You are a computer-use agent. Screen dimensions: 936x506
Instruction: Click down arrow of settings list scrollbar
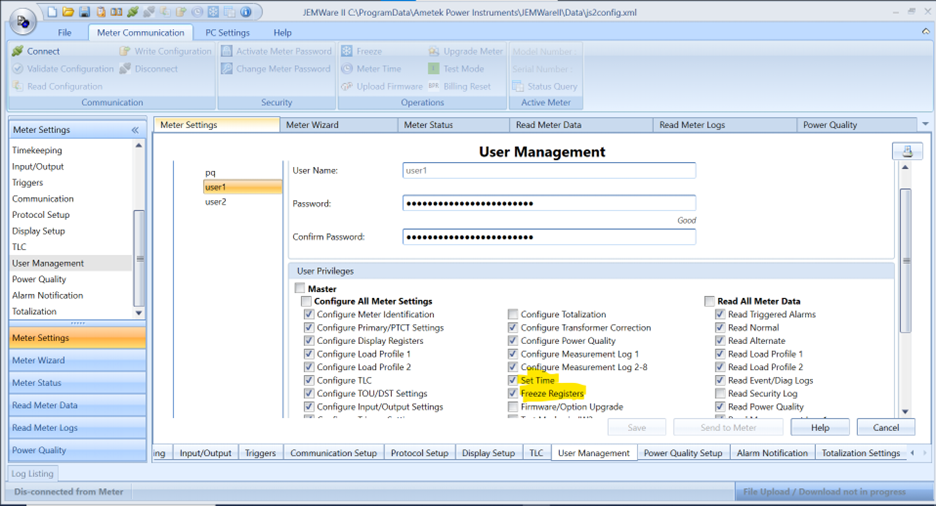point(138,313)
